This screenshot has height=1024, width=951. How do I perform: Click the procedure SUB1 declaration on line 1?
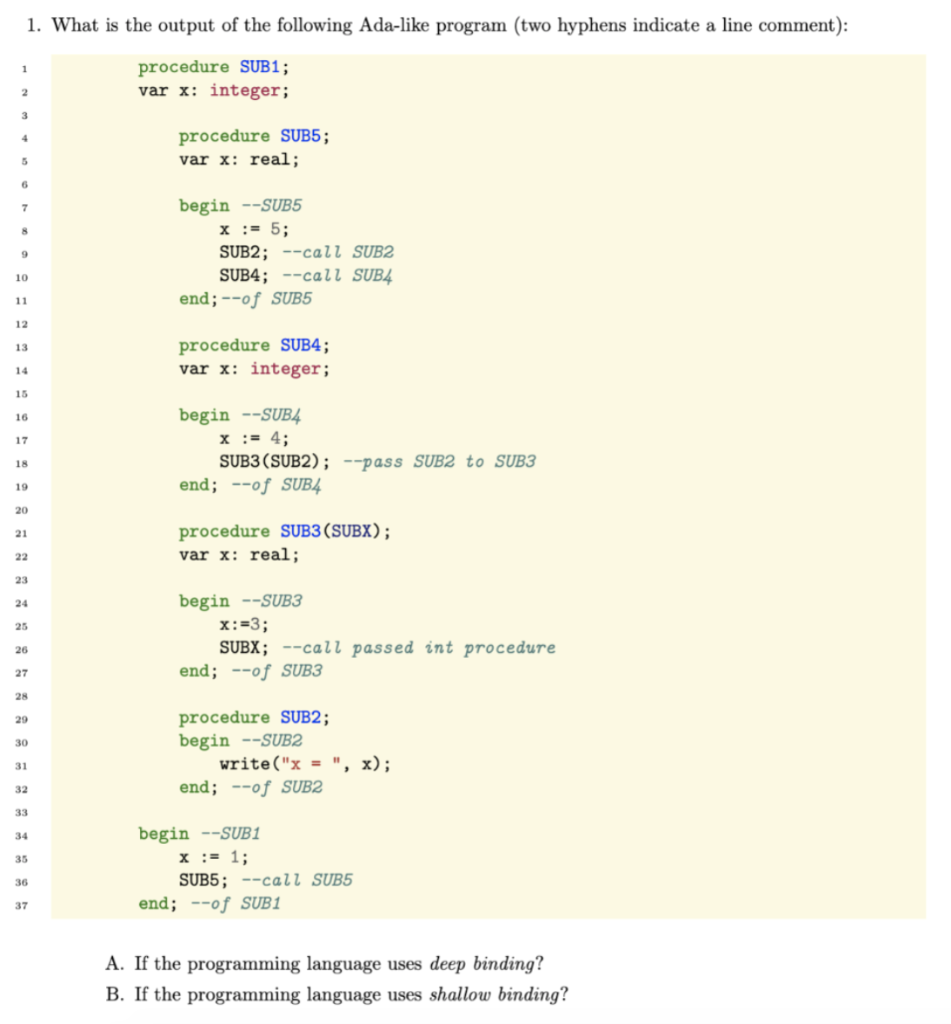[214, 66]
